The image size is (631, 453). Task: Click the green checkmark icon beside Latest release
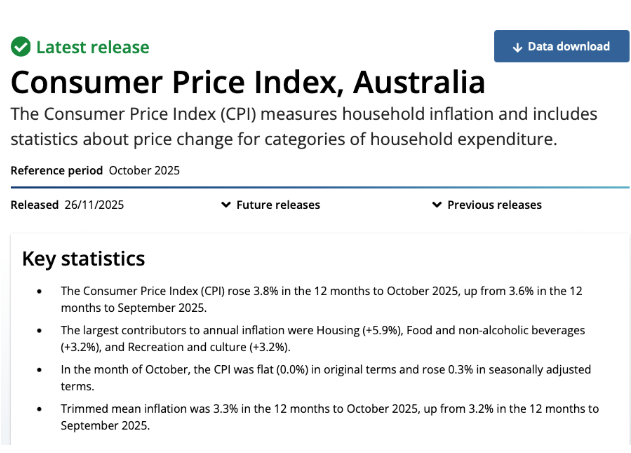20,47
